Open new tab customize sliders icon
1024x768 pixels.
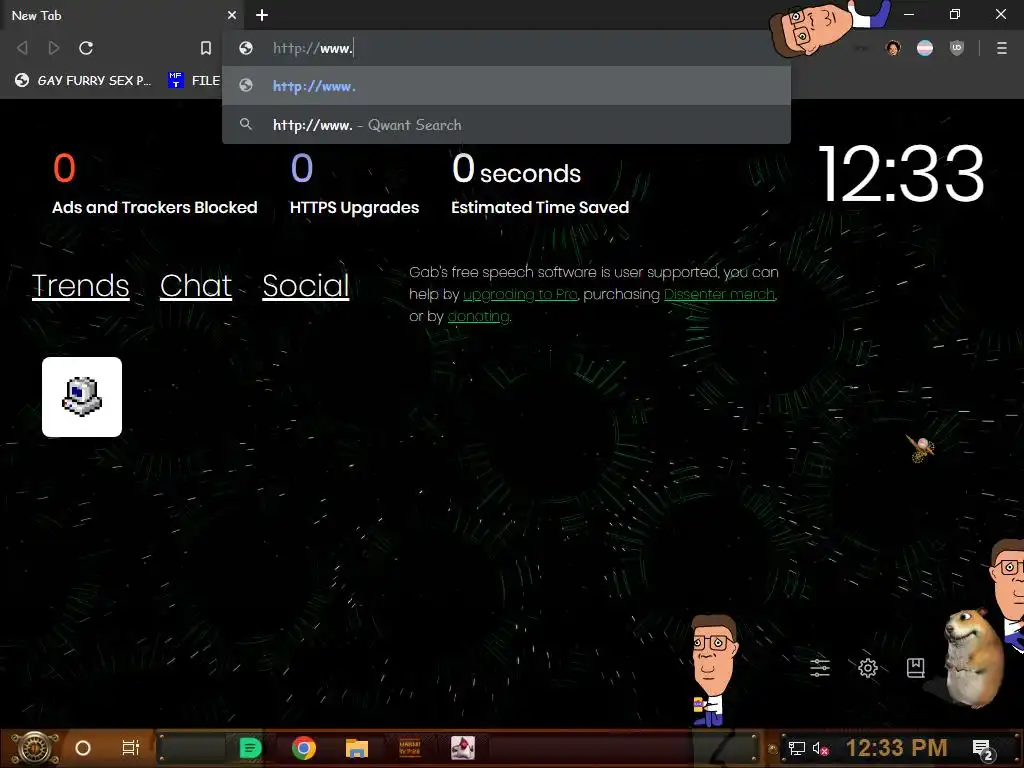tap(820, 667)
